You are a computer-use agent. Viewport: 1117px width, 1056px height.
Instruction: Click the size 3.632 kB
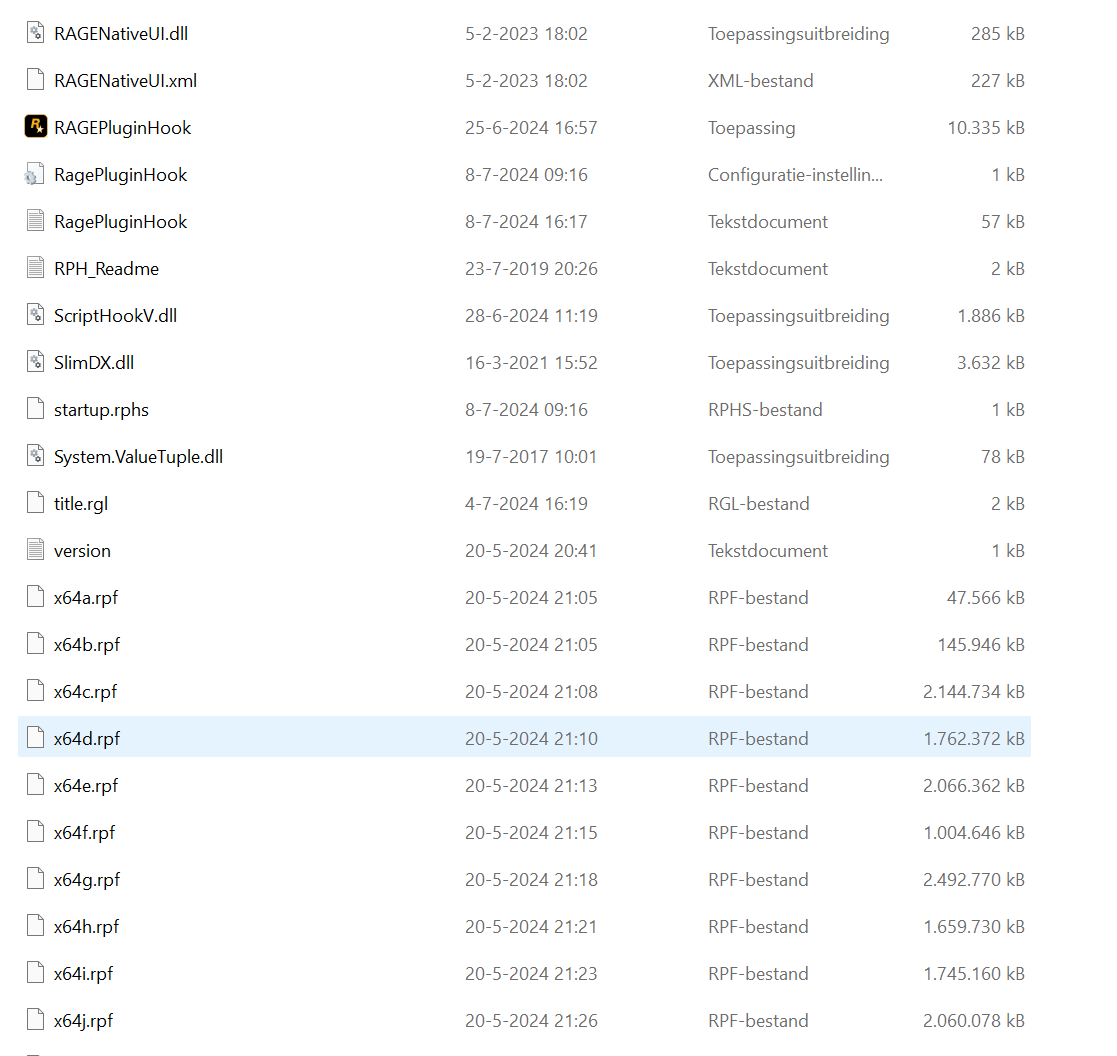[x=991, y=363]
